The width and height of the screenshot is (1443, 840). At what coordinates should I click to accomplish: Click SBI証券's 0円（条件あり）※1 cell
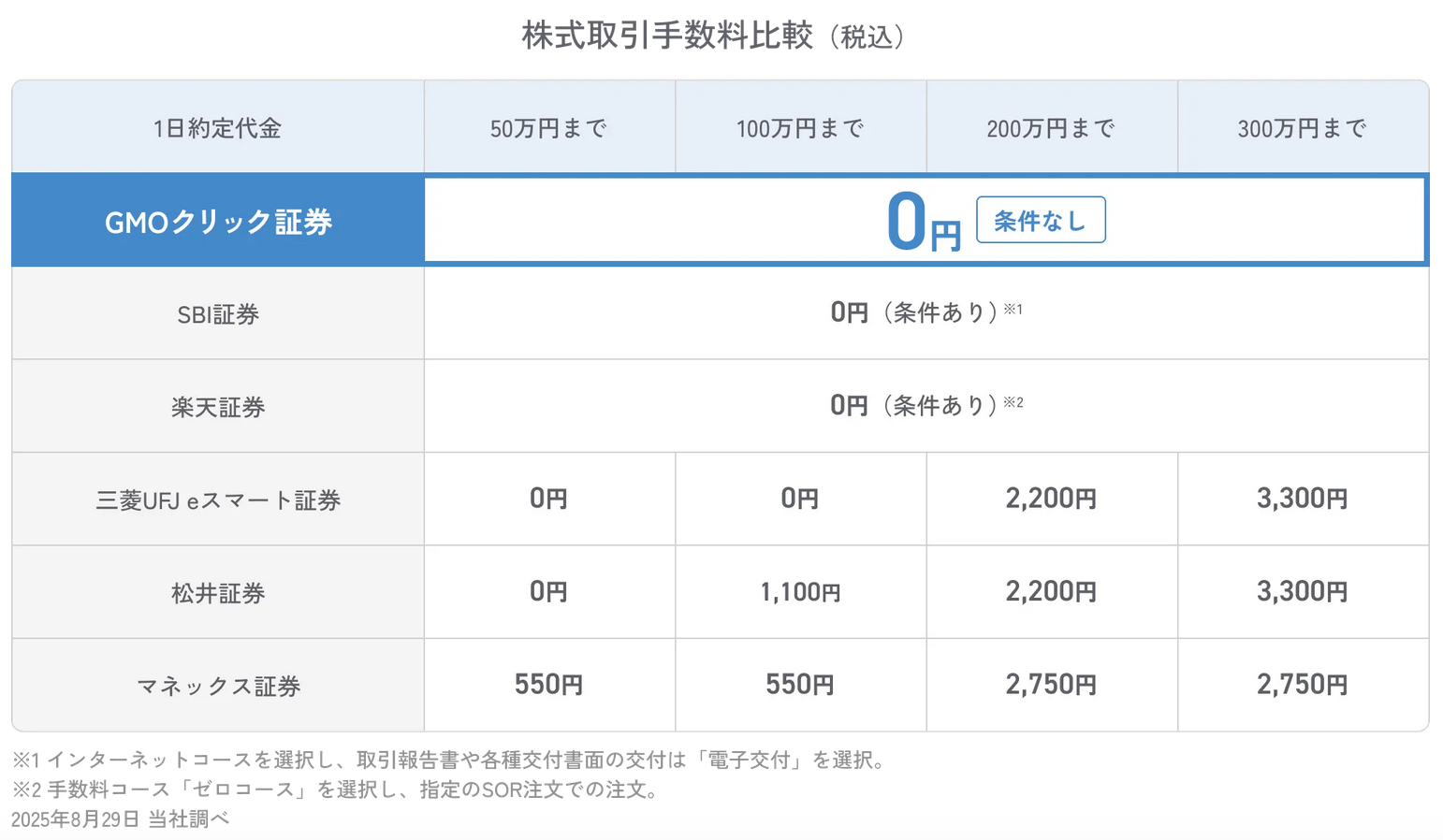click(x=925, y=312)
